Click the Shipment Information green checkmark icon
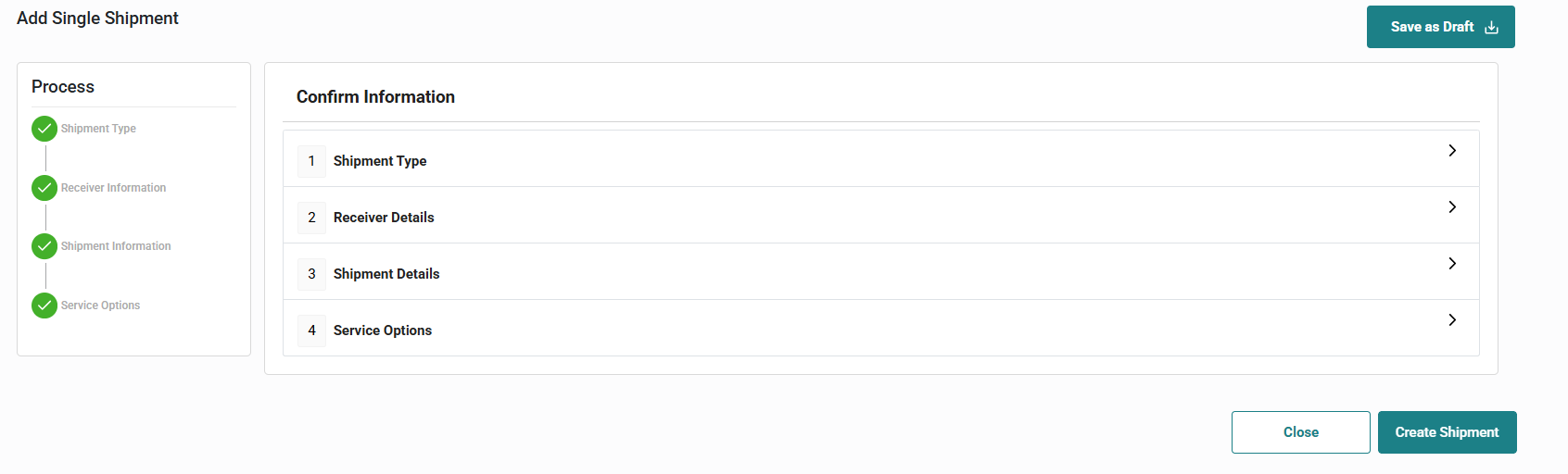 pos(44,246)
